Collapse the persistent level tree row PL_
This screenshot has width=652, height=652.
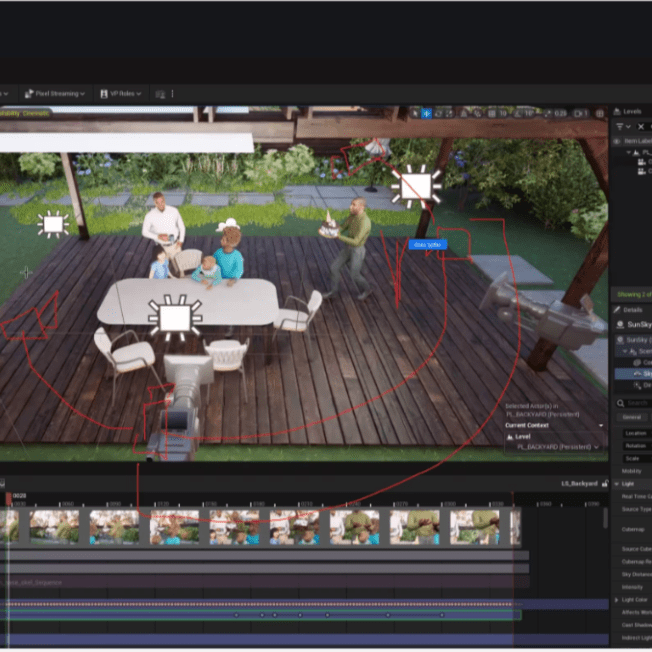coord(628,153)
